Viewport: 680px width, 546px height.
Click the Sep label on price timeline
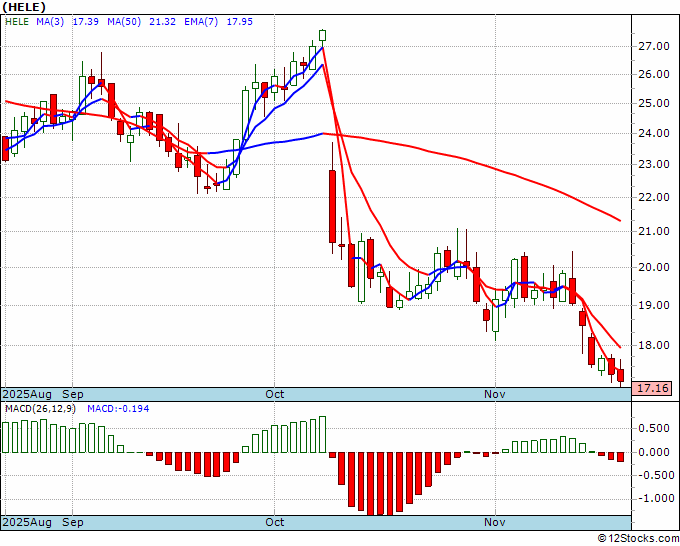pyautogui.click(x=72, y=394)
